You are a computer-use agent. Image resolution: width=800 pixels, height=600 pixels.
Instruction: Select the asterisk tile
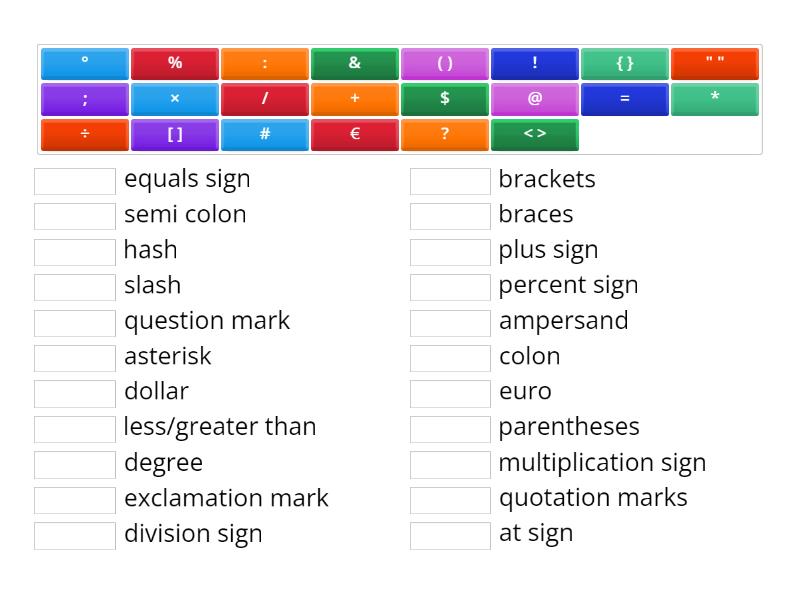pos(715,99)
